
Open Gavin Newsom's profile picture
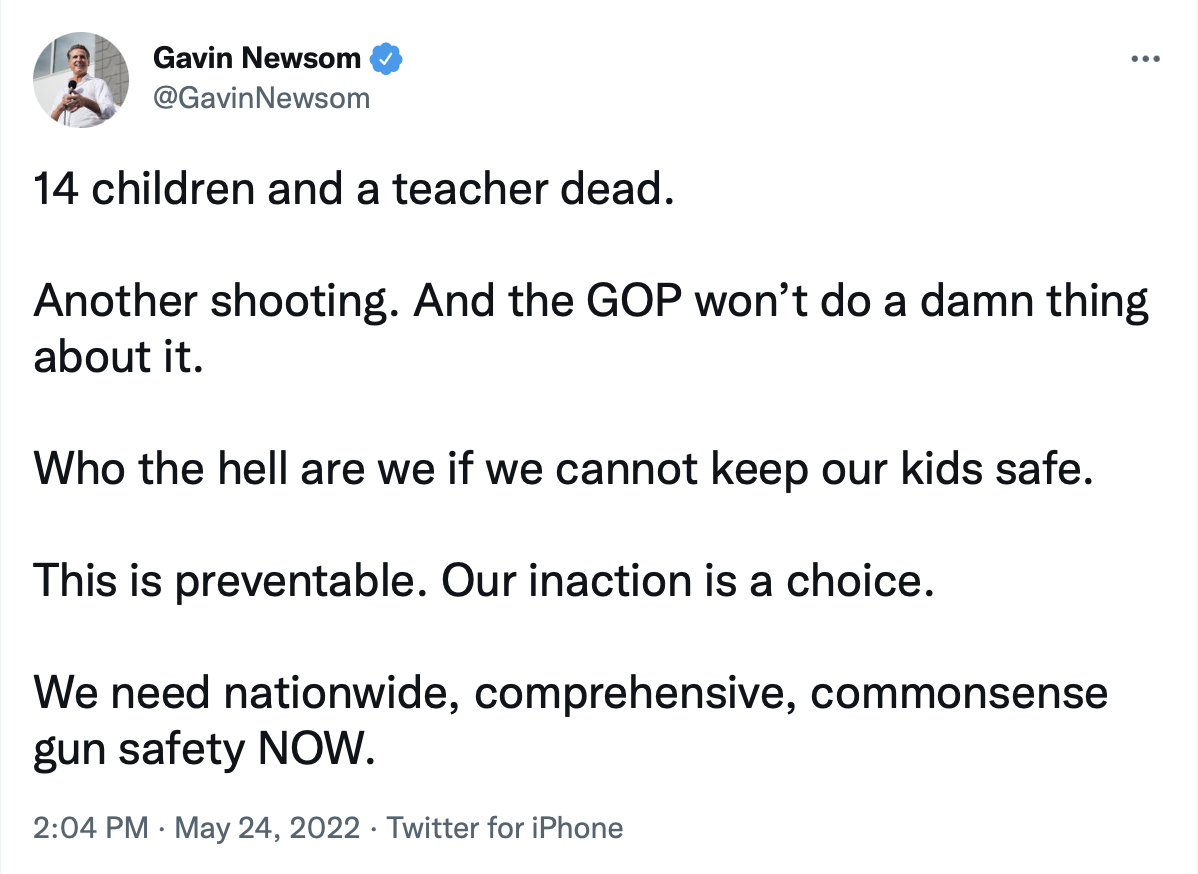81,79
